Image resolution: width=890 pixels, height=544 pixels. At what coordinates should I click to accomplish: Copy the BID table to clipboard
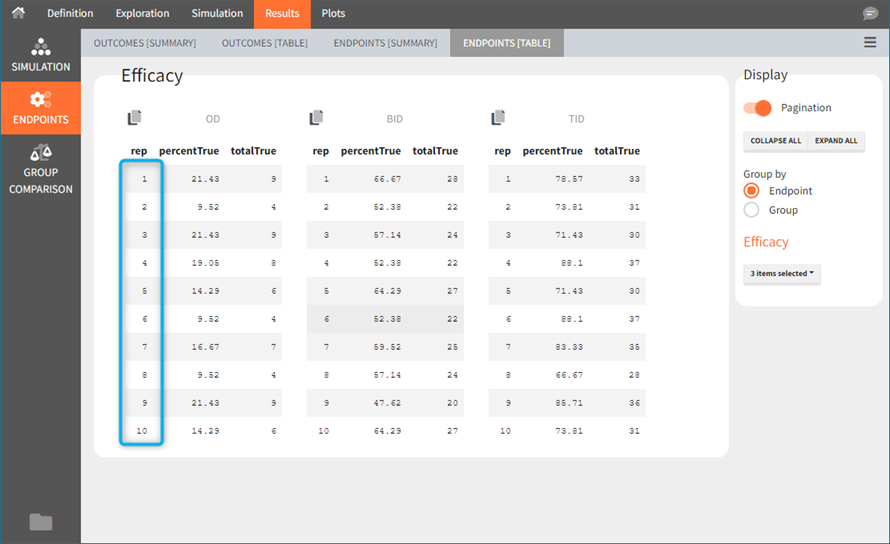(x=317, y=118)
